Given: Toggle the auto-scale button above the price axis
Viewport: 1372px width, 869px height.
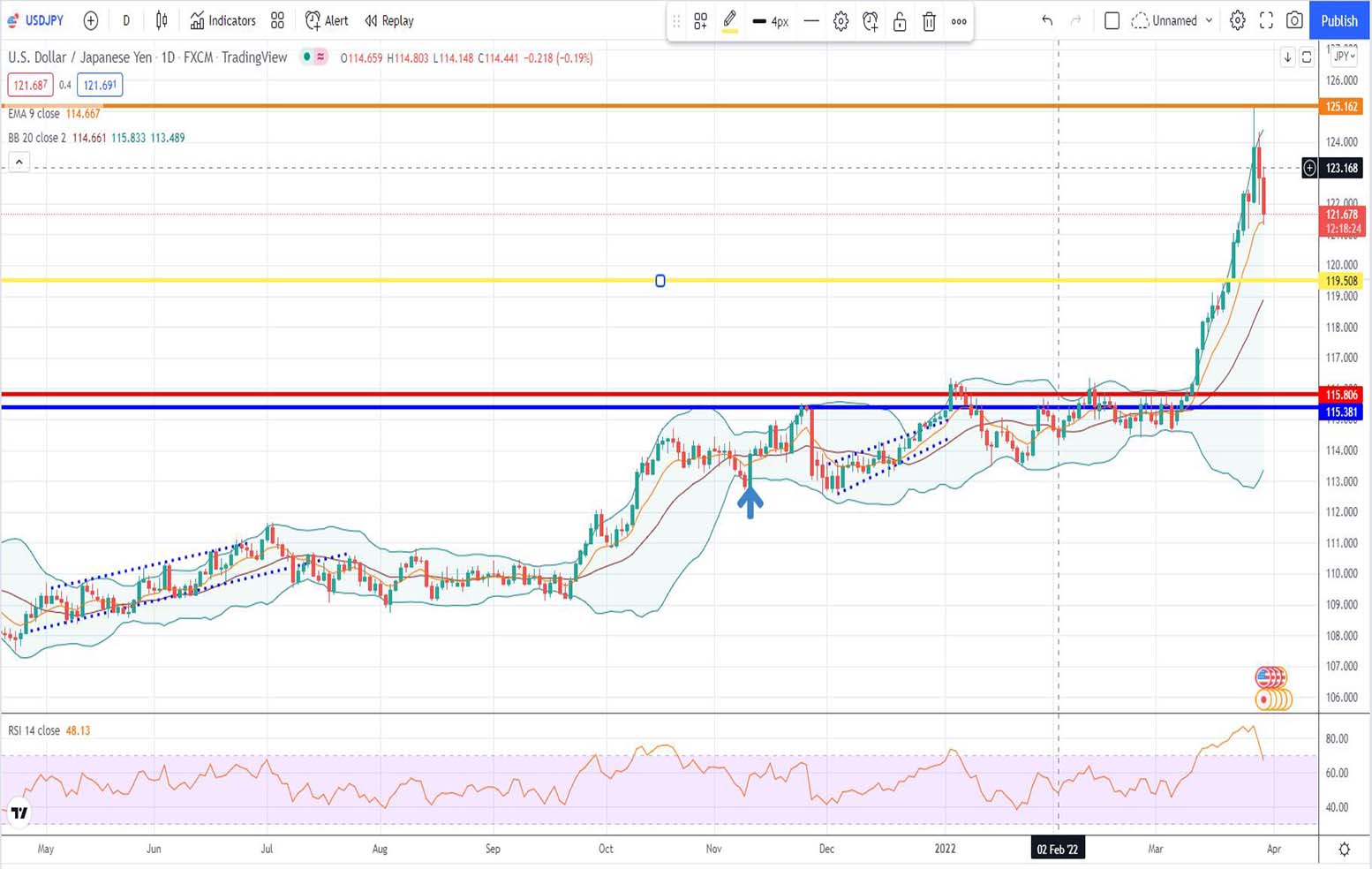Looking at the screenshot, I should click(1307, 57).
